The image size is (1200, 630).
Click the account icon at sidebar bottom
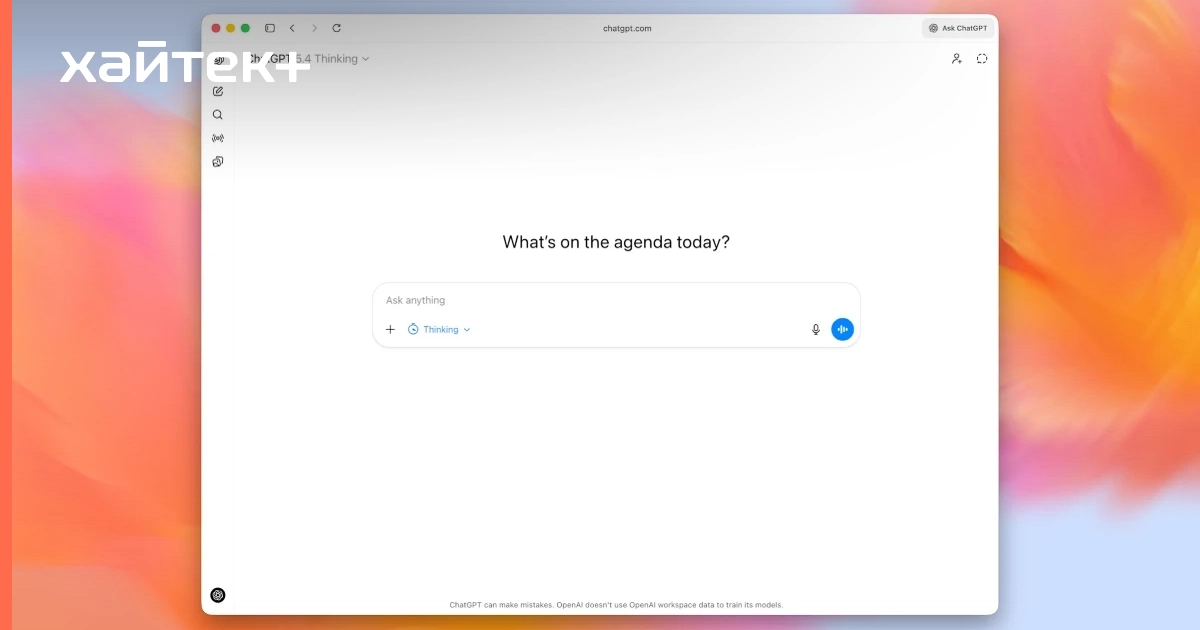[x=218, y=595]
